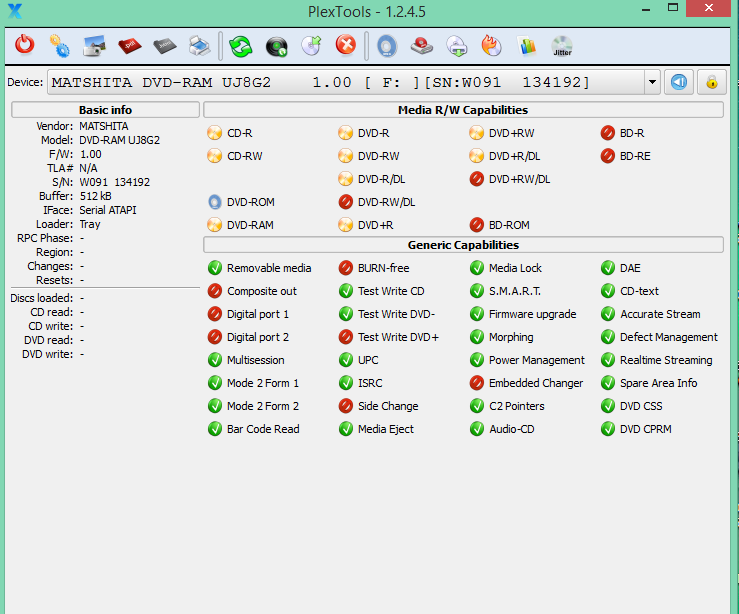Click the CD-R capability disc icon
The height and width of the screenshot is (614, 739).
(214, 133)
